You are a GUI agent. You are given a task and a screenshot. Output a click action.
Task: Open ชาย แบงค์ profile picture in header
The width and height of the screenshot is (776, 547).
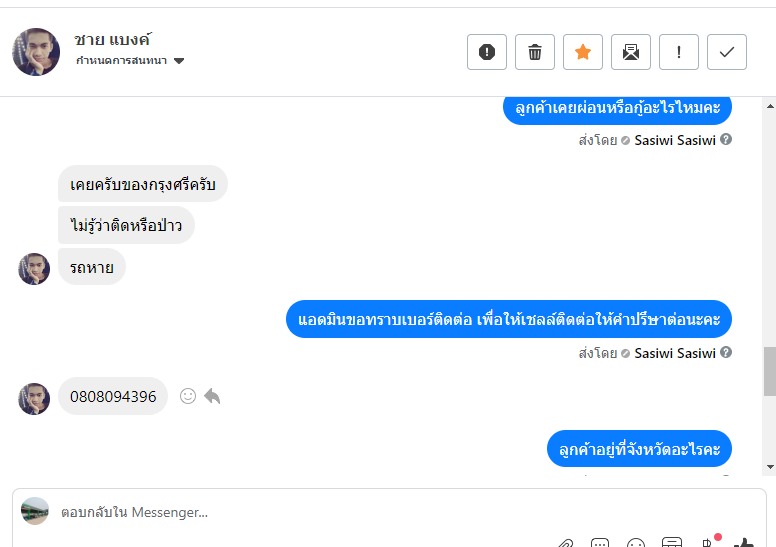36,52
